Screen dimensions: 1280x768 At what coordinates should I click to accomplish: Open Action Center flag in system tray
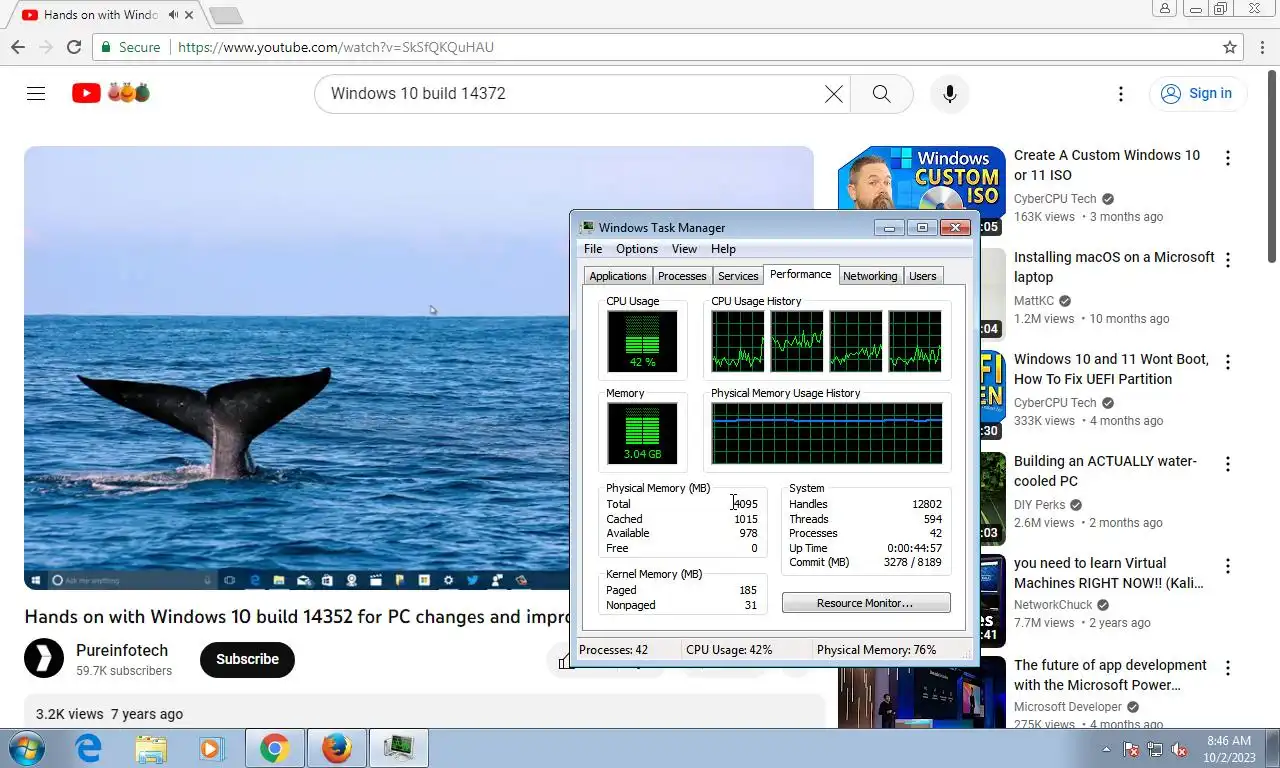click(x=1132, y=749)
